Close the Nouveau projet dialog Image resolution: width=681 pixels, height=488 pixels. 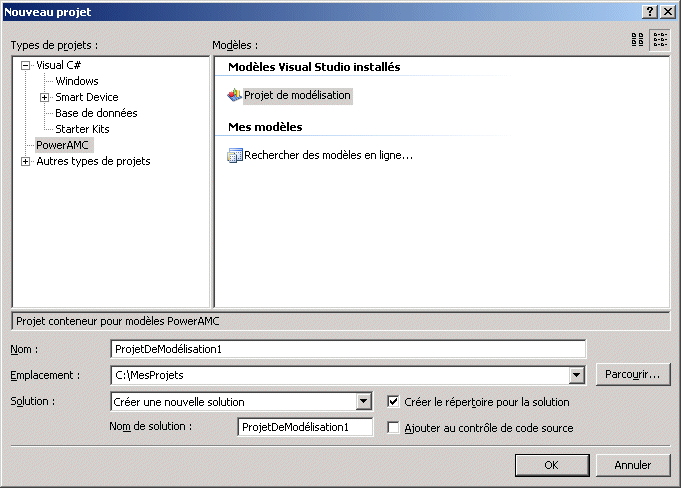667,10
